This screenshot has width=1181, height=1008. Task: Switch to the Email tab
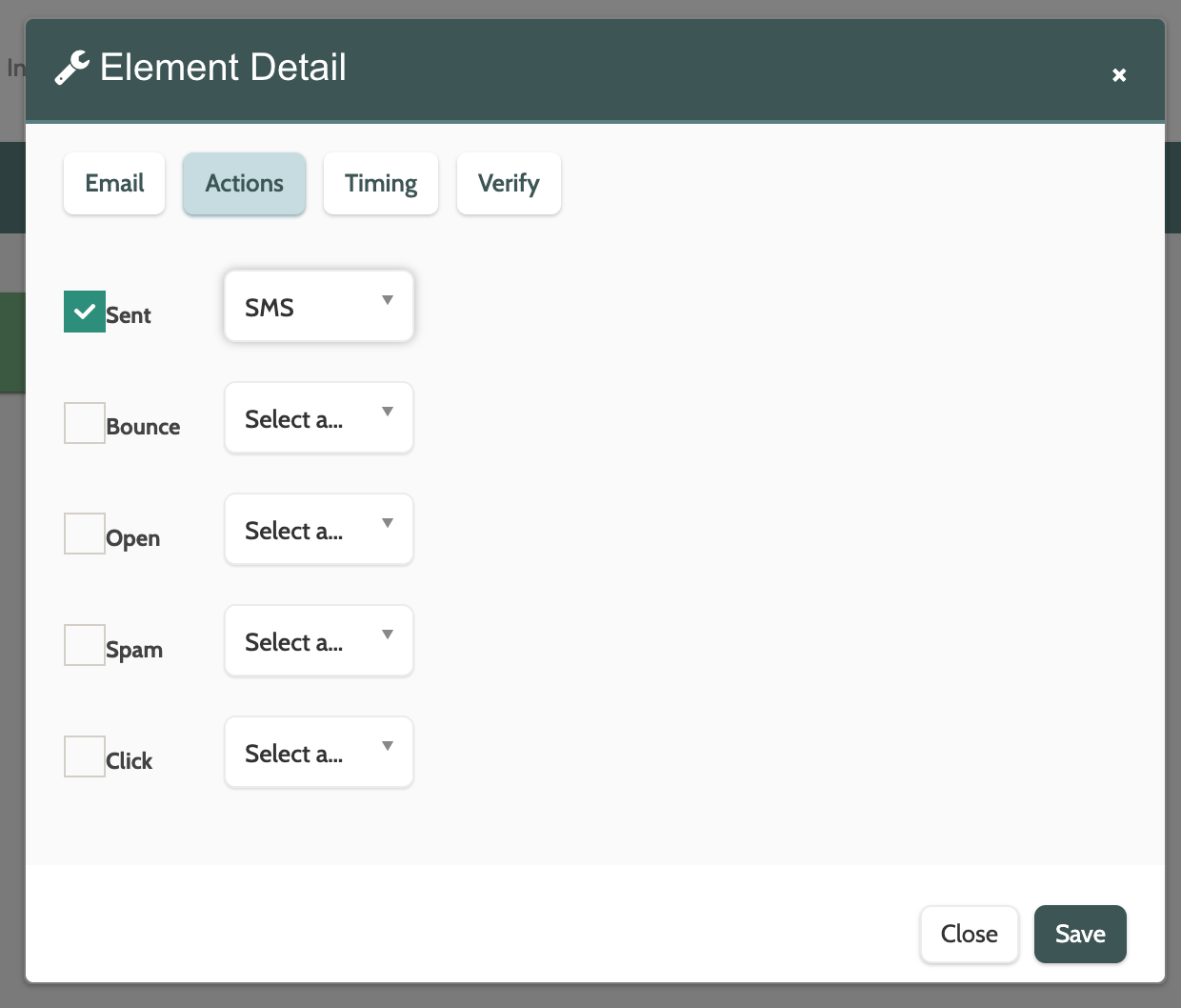tap(114, 184)
